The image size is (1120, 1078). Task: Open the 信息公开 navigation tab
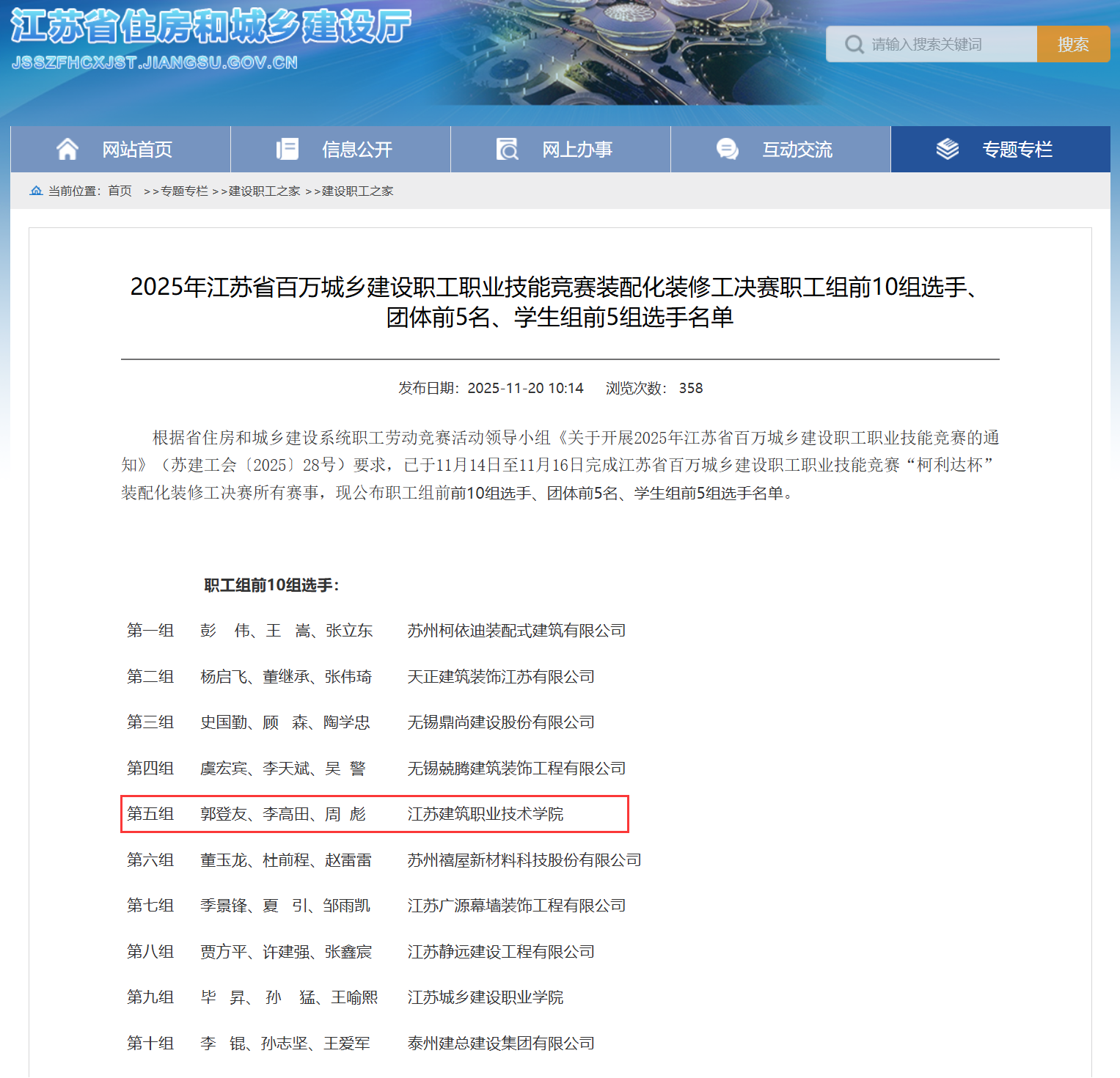click(x=356, y=150)
